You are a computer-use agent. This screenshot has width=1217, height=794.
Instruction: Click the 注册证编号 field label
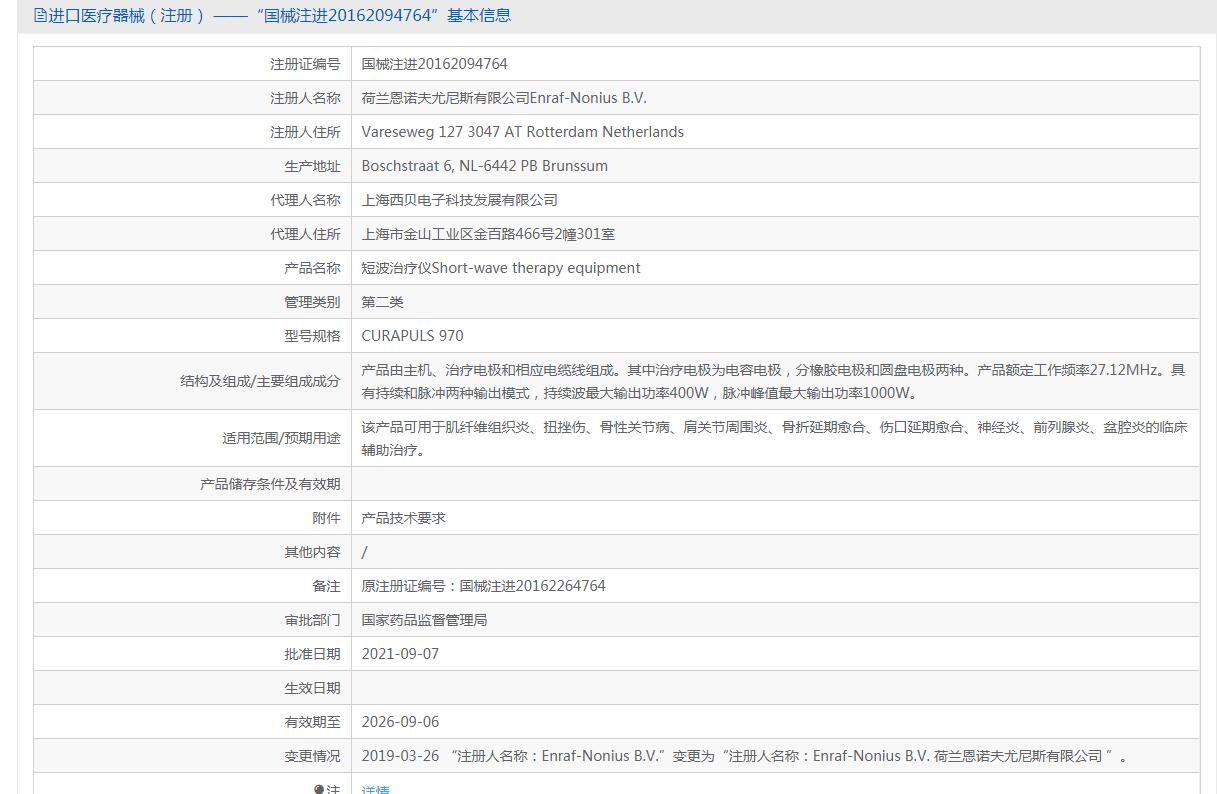coord(305,64)
